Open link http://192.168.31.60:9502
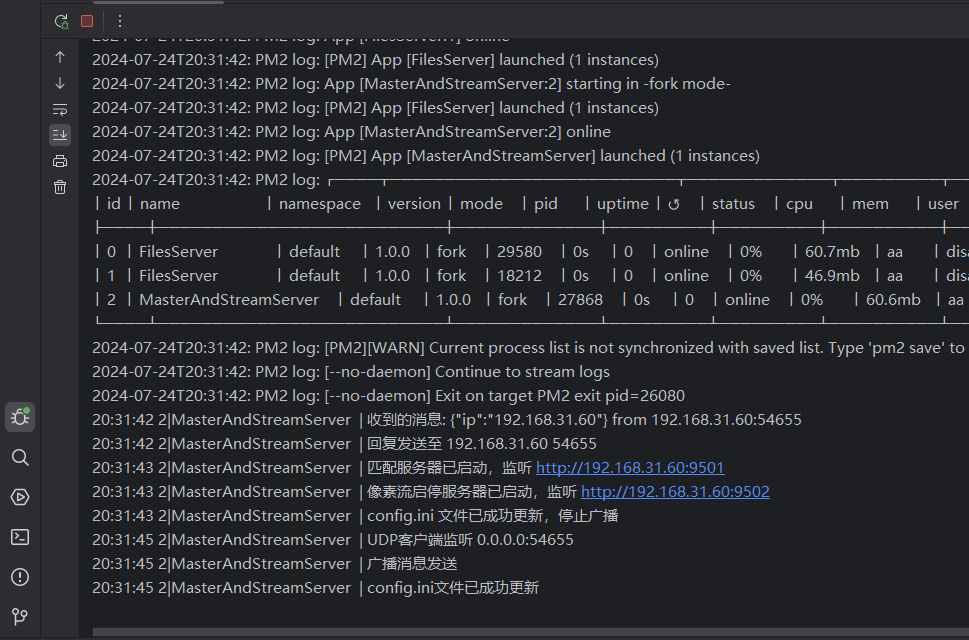This screenshot has height=640, width=969. click(x=675, y=492)
